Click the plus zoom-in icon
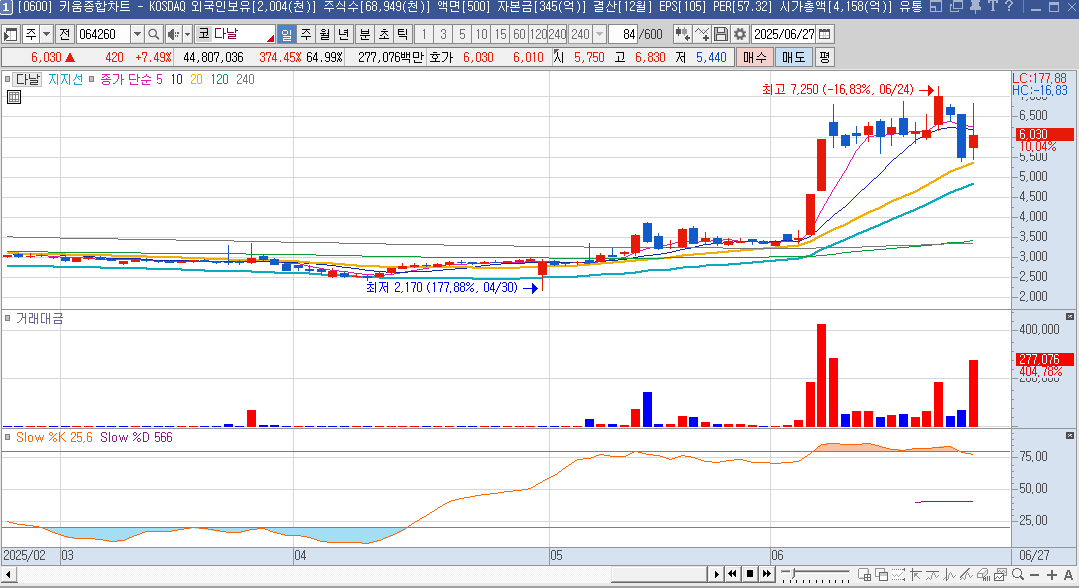This screenshot has width=1079, height=588. [x=1051, y=575]
